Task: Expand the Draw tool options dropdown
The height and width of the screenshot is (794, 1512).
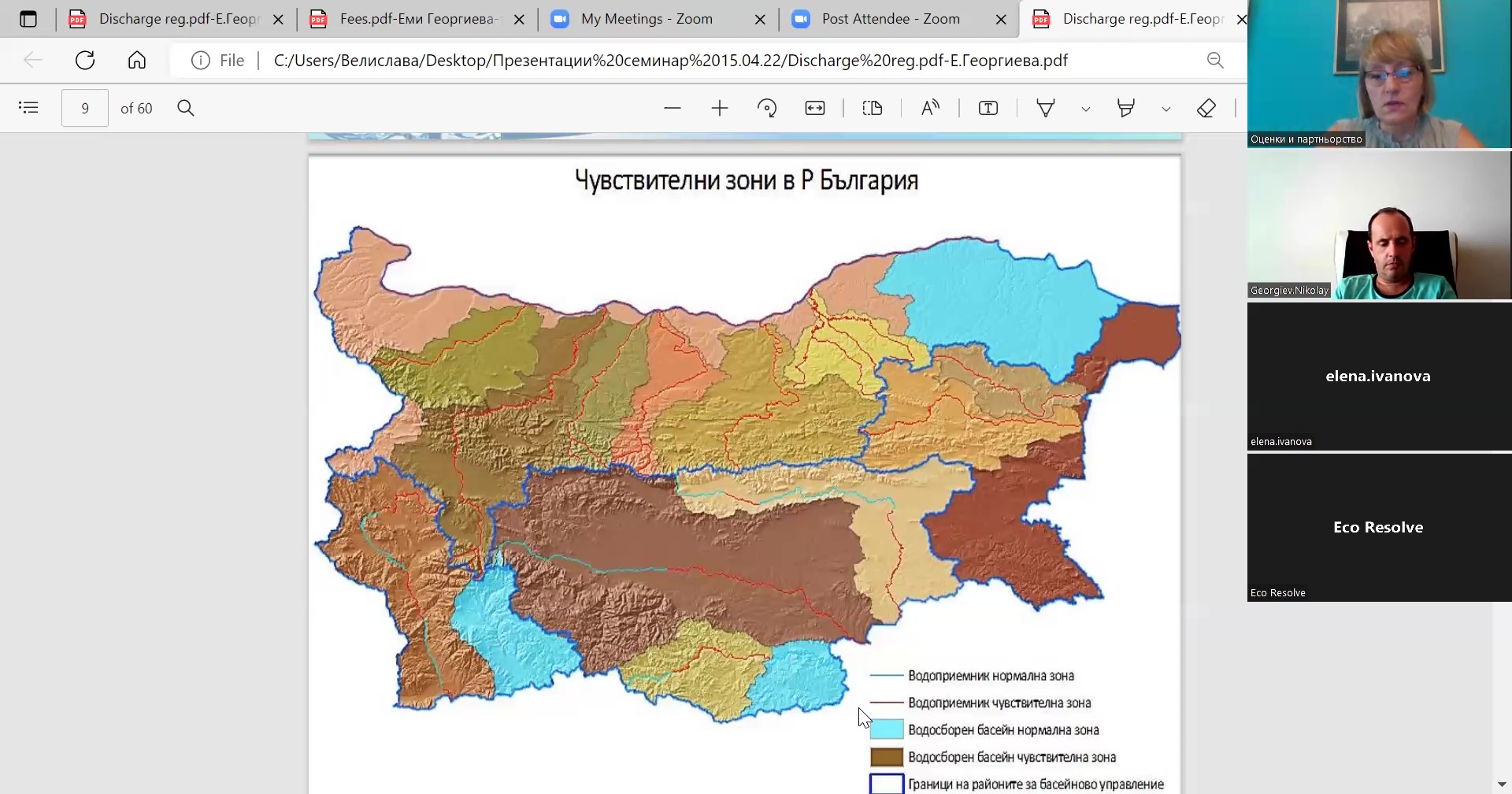Action: coord(1086,109)
